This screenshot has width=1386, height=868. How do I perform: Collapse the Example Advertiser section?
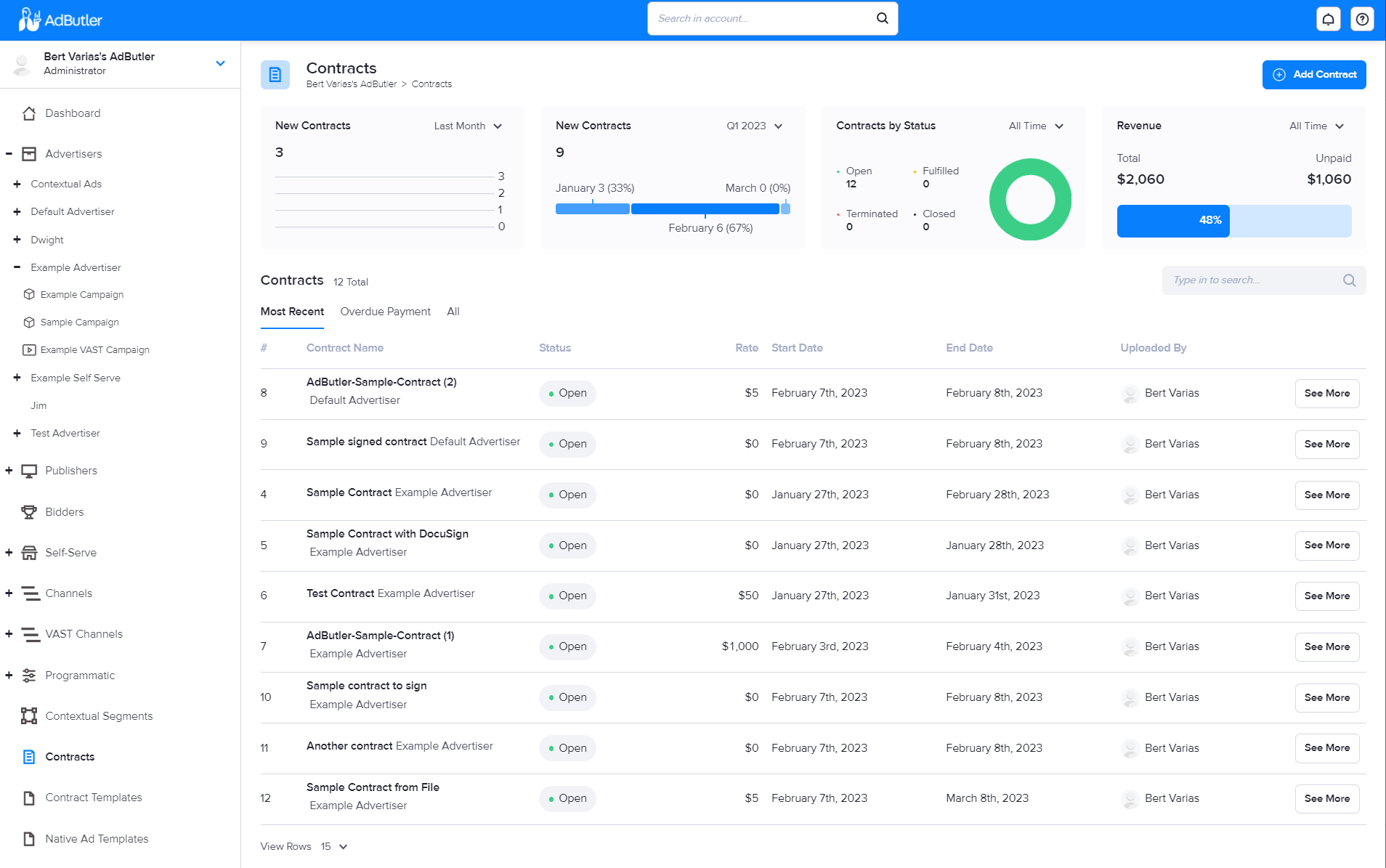(x=16, y=267)
